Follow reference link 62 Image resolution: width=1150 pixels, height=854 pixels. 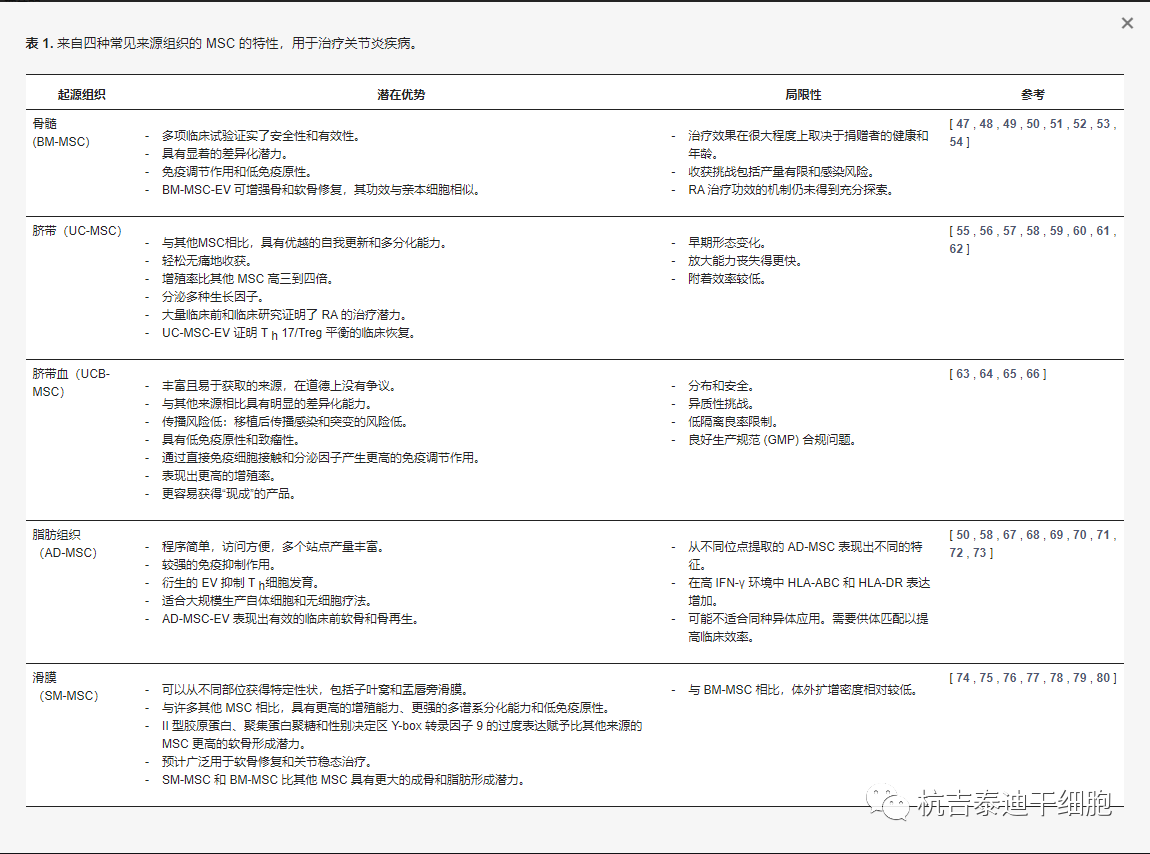click(x=956, y=249)
